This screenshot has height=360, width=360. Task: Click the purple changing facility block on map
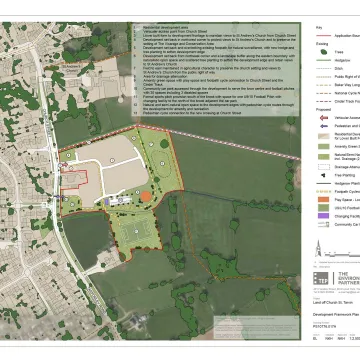tap(107, 201)
